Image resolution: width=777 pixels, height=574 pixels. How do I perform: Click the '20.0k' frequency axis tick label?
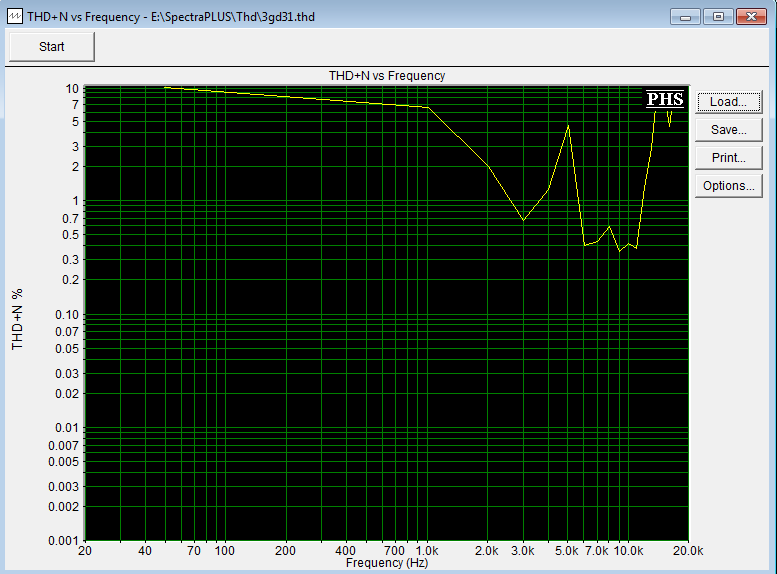tap(688, 551)
